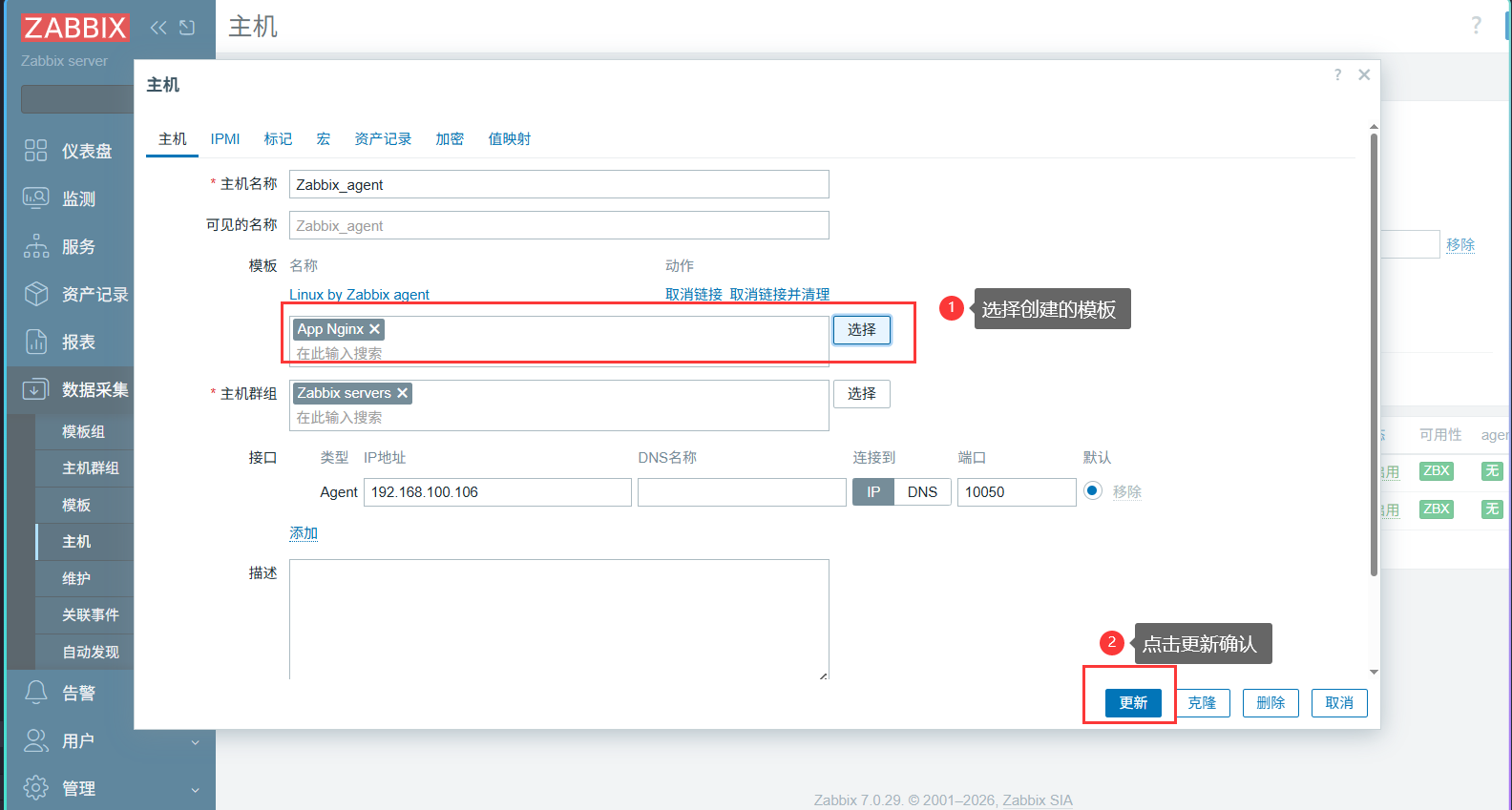The image size is (1512, 810).
Task: Open 服务 services icon in sidebar
Action: (36, 246)
